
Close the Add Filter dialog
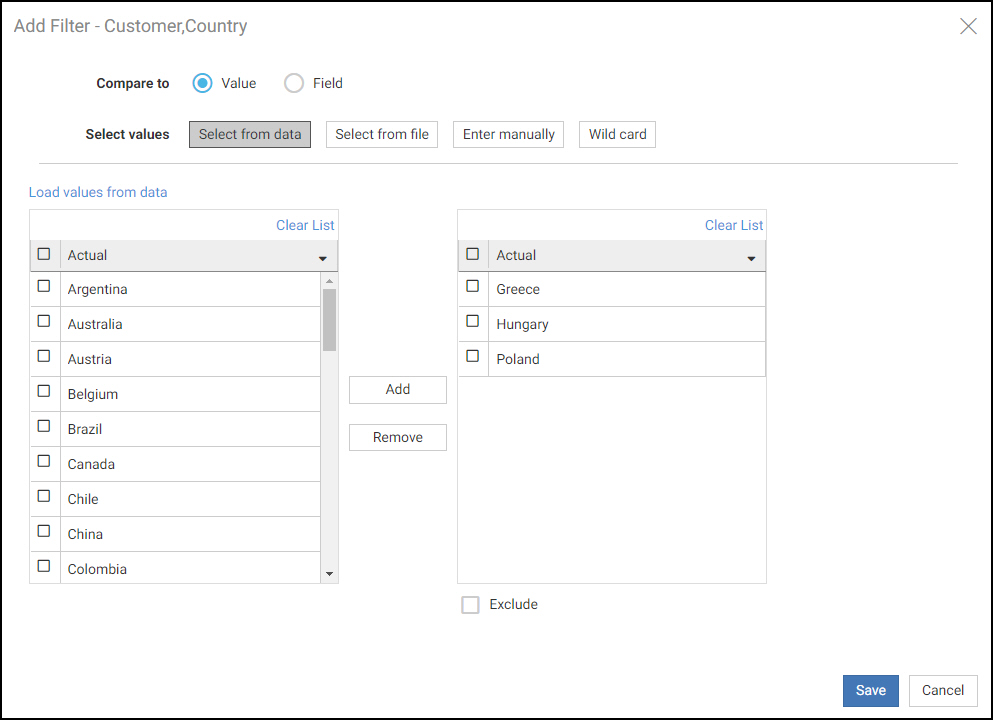pyautogui.click(x=967, y=26)
